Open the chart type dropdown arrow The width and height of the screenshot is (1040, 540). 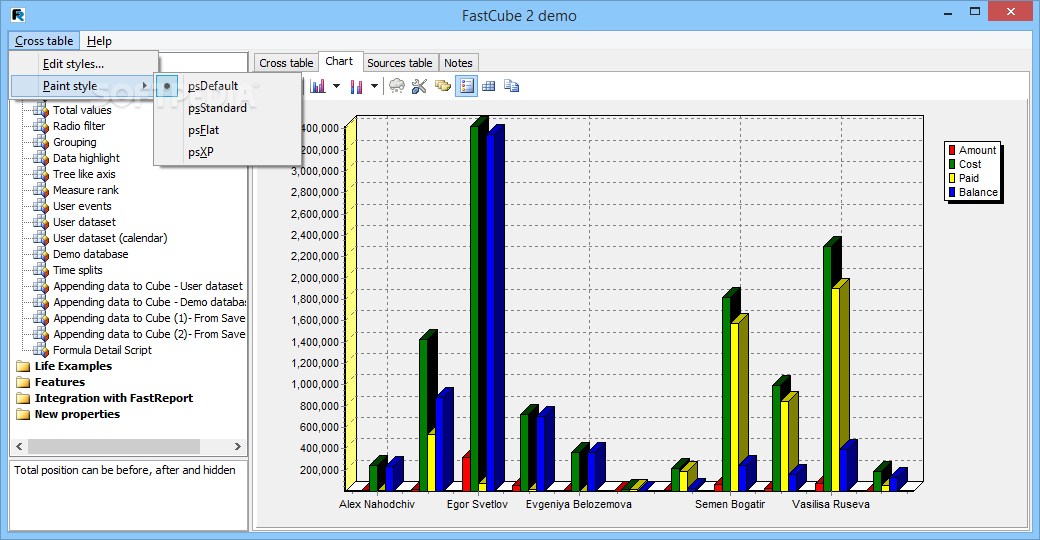click(336, 86)
